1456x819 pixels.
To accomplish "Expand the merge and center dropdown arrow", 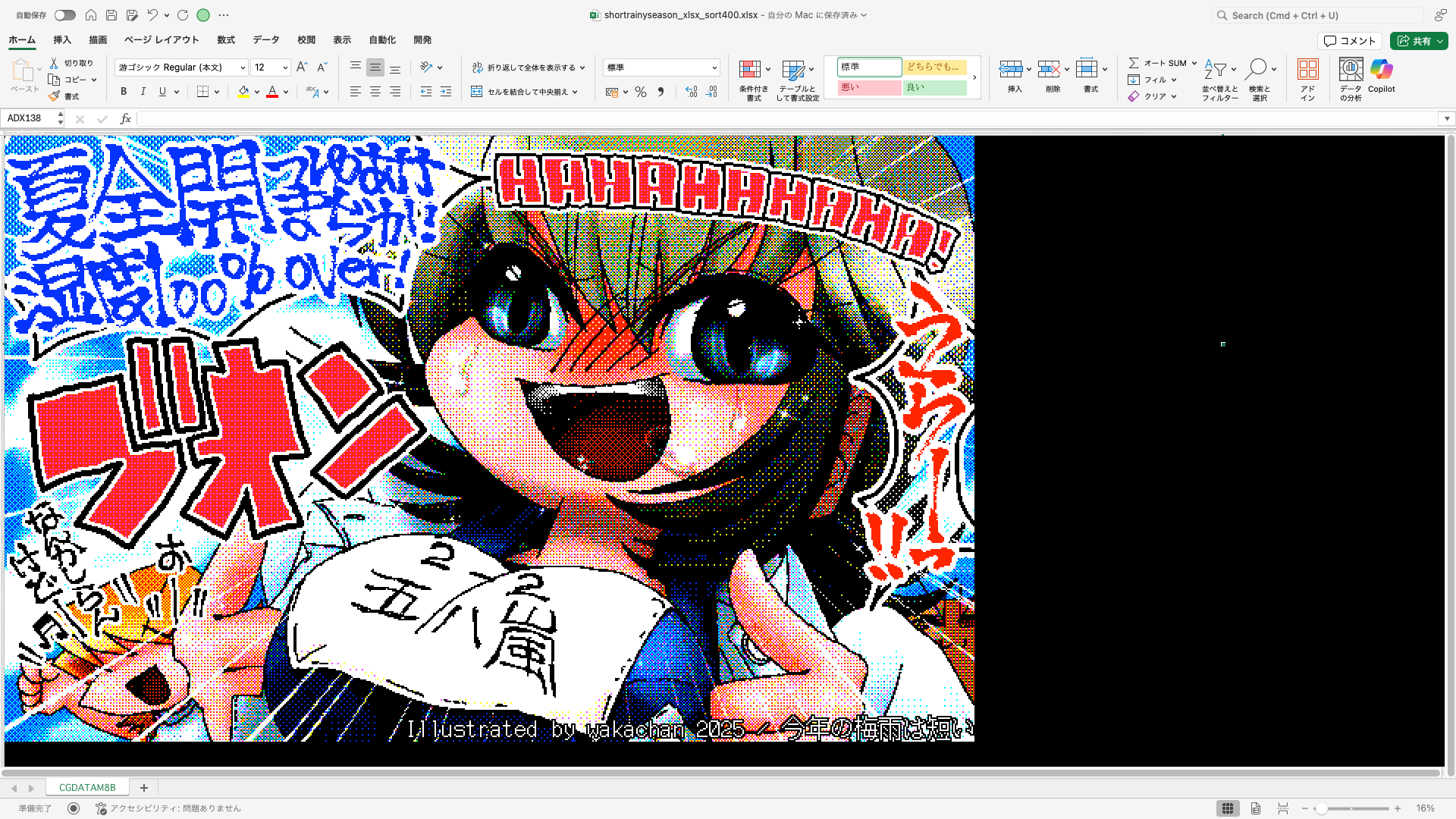I will 575,92.
